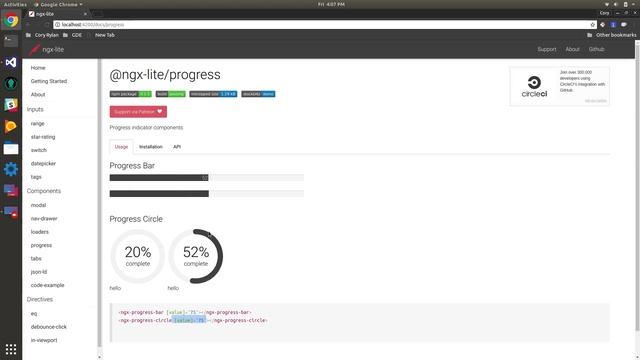This screenshot has width=640, height=360.
Task: Open the modal docs in sidebar
Action: pos(38,205)
